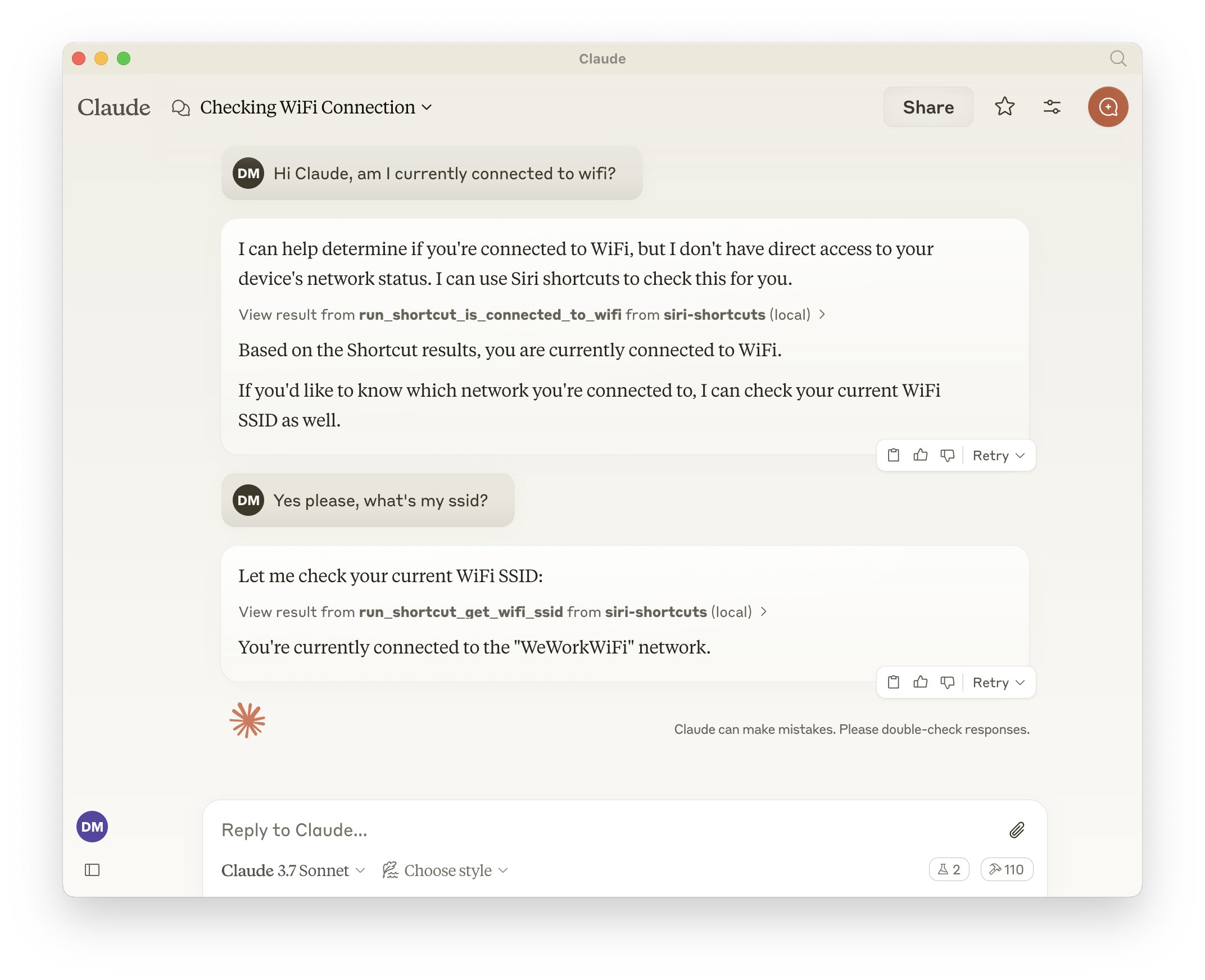Open the Choose style dropdown
The width and height of the screenshot is (1205, 980).
(446, 870)
